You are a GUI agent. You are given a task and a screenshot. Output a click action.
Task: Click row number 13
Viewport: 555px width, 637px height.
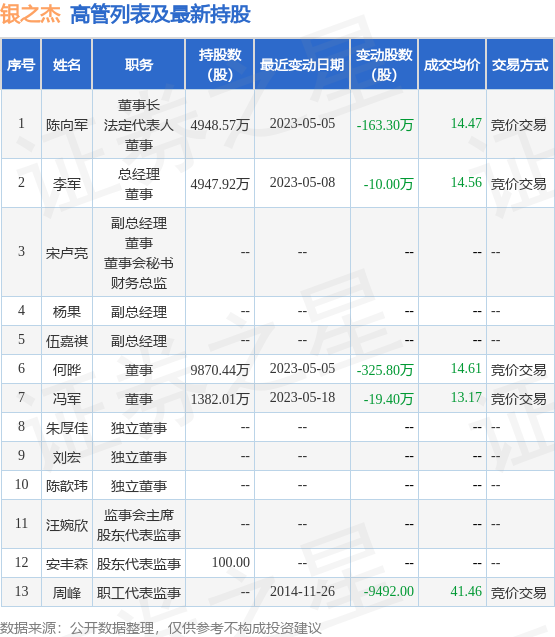tap(21, 592)
